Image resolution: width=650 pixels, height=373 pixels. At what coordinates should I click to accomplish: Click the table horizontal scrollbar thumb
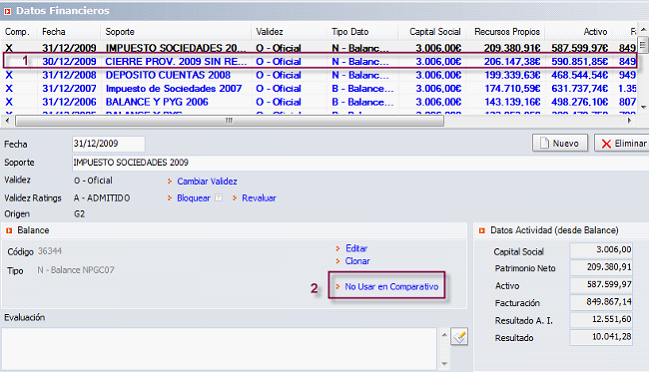point(229,121)
